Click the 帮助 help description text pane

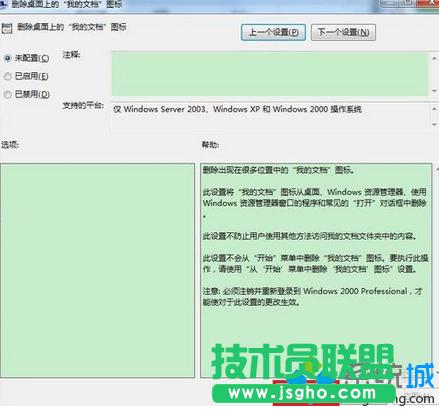[x=316, y=270]
